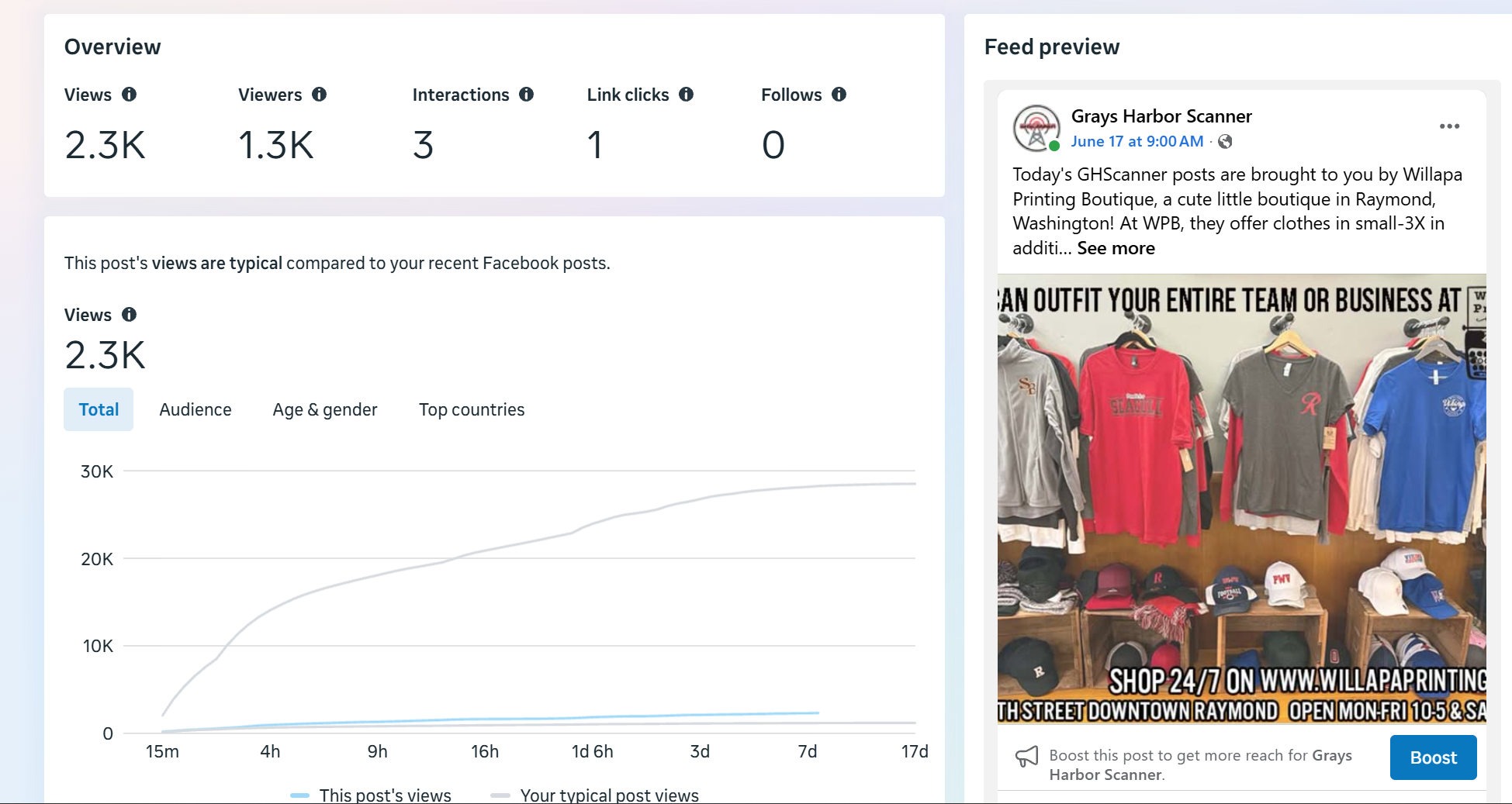Show the Top countries tab
Screen dimensions: 1512x804
[x=472, y=409]
